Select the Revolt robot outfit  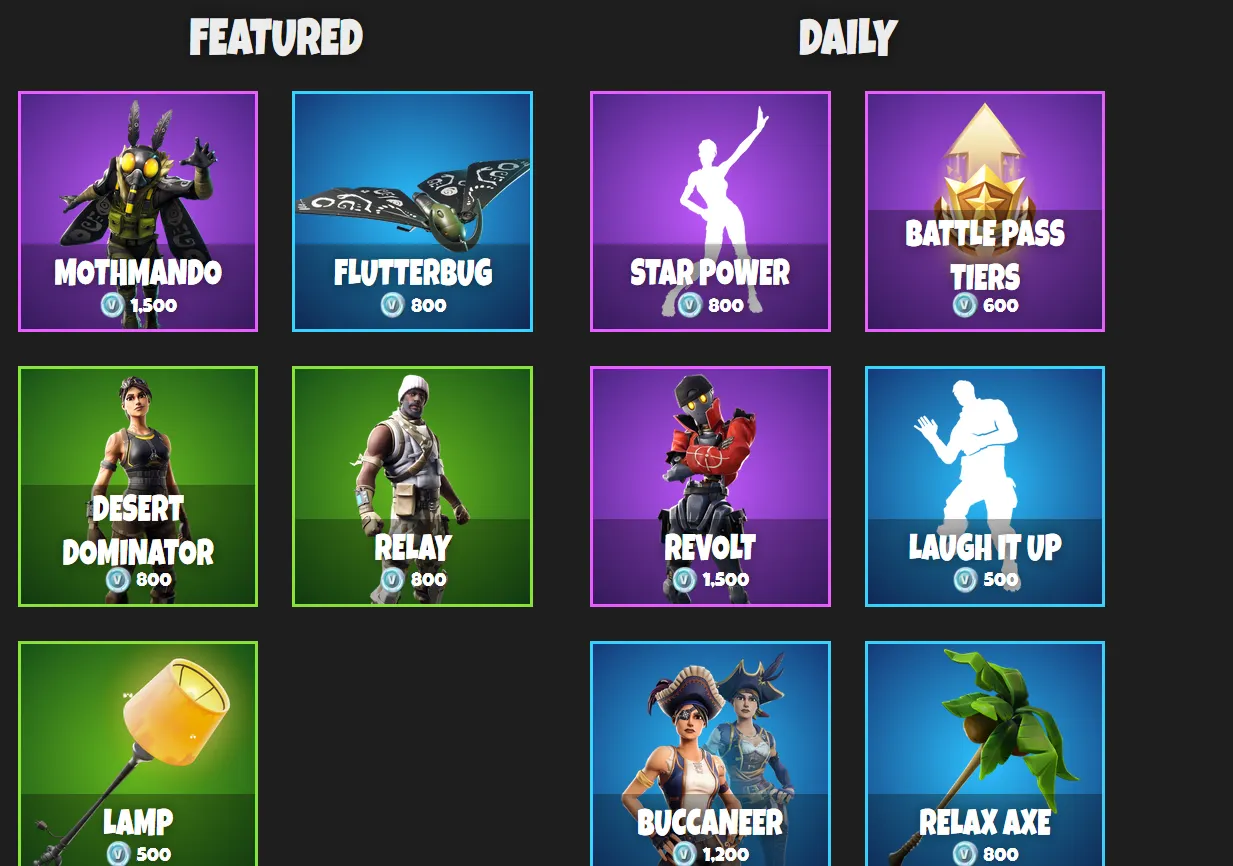click(x=710, y=486)
